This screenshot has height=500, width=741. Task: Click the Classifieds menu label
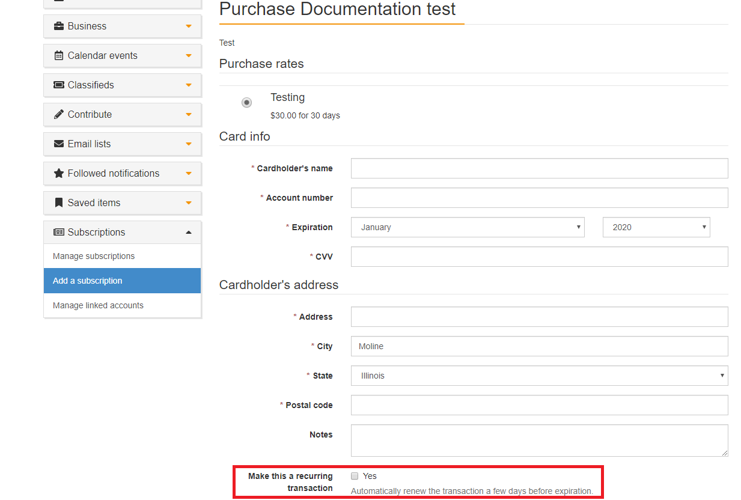(x=91, y=85)
